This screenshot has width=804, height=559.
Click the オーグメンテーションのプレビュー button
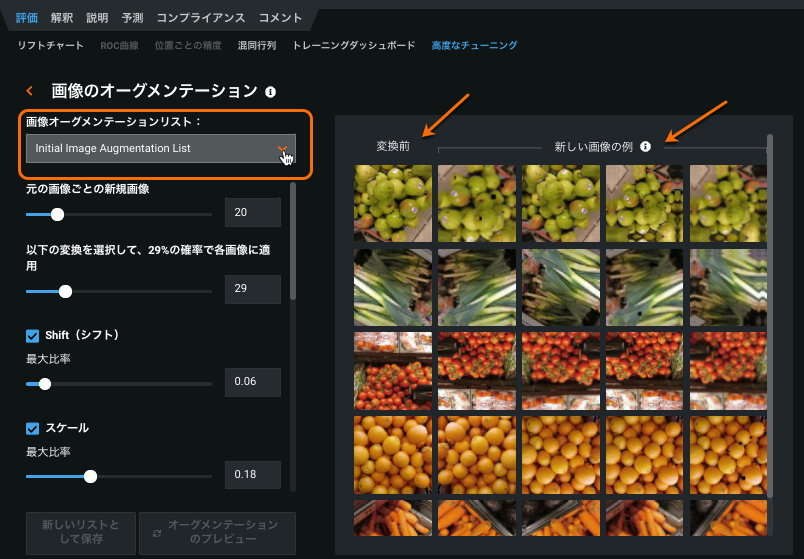click(x=217, y=533)
